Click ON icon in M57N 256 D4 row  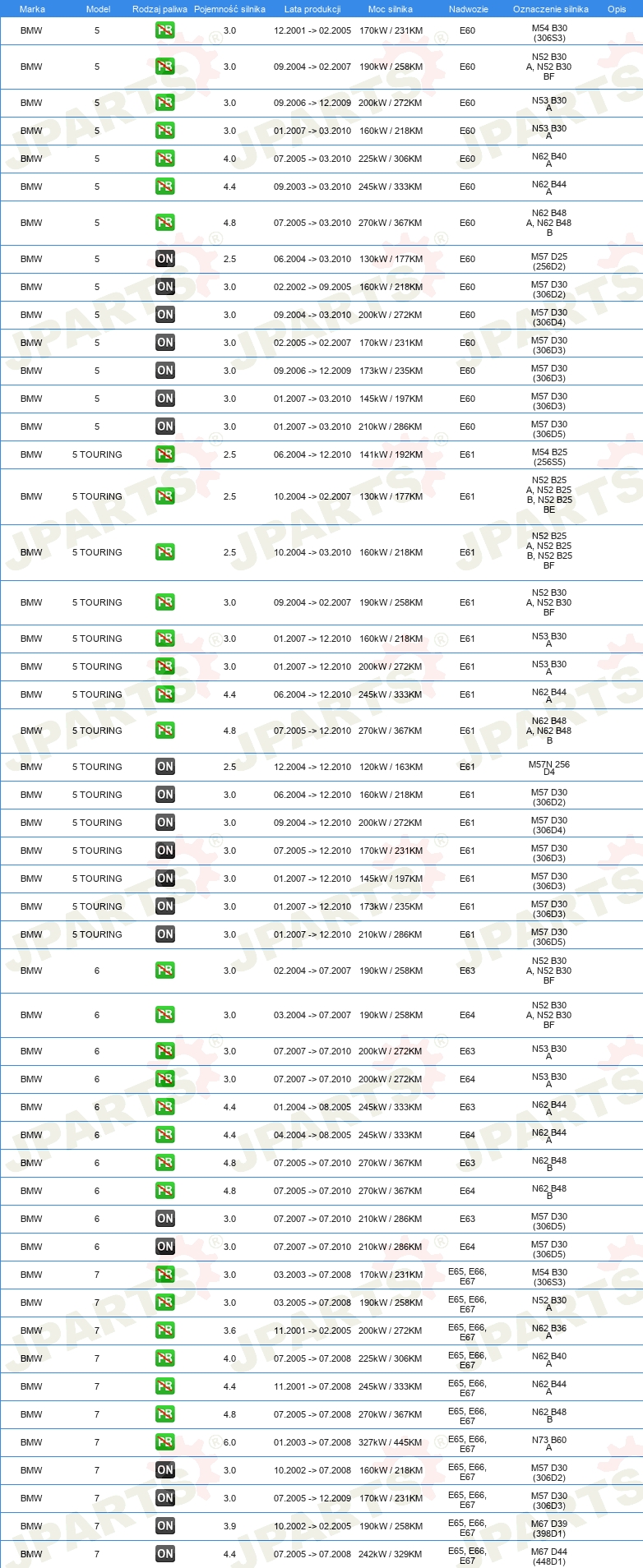tap(164, 767)
